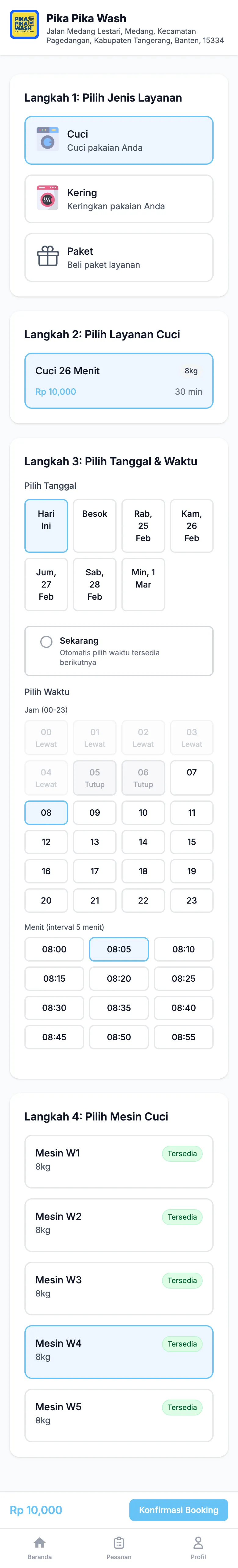
Task: Pick the 09 hour slot
Action: [x=94, y=813]
